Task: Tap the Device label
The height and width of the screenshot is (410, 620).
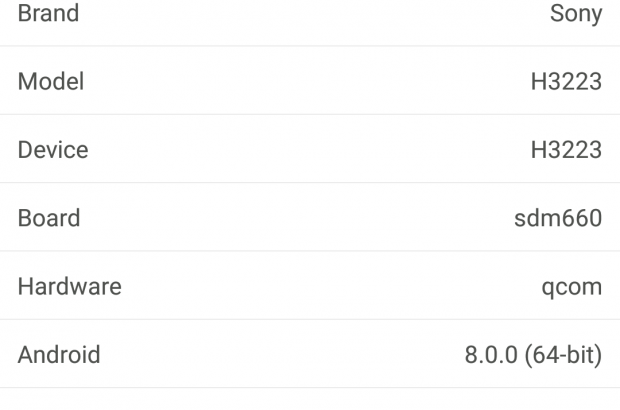Action: point(53,150)
